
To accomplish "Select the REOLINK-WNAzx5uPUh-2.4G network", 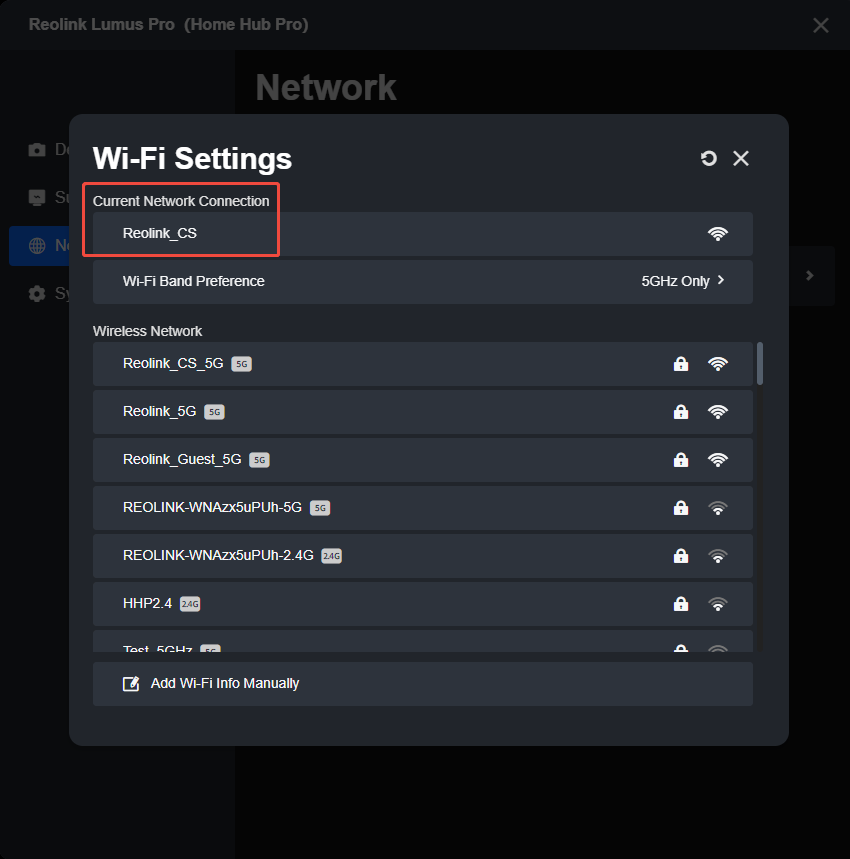I will 423,556.
